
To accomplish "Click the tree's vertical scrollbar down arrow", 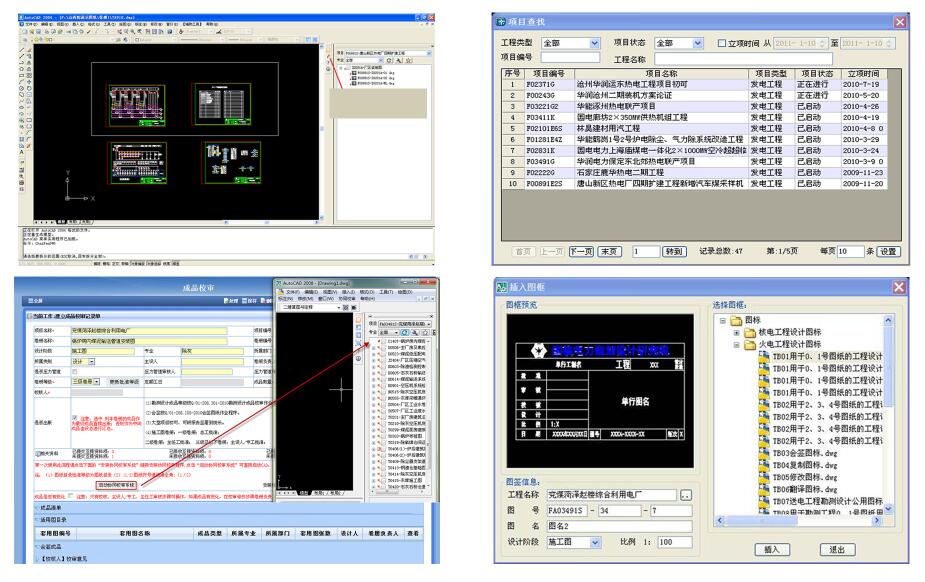I will tap(888, 509).
